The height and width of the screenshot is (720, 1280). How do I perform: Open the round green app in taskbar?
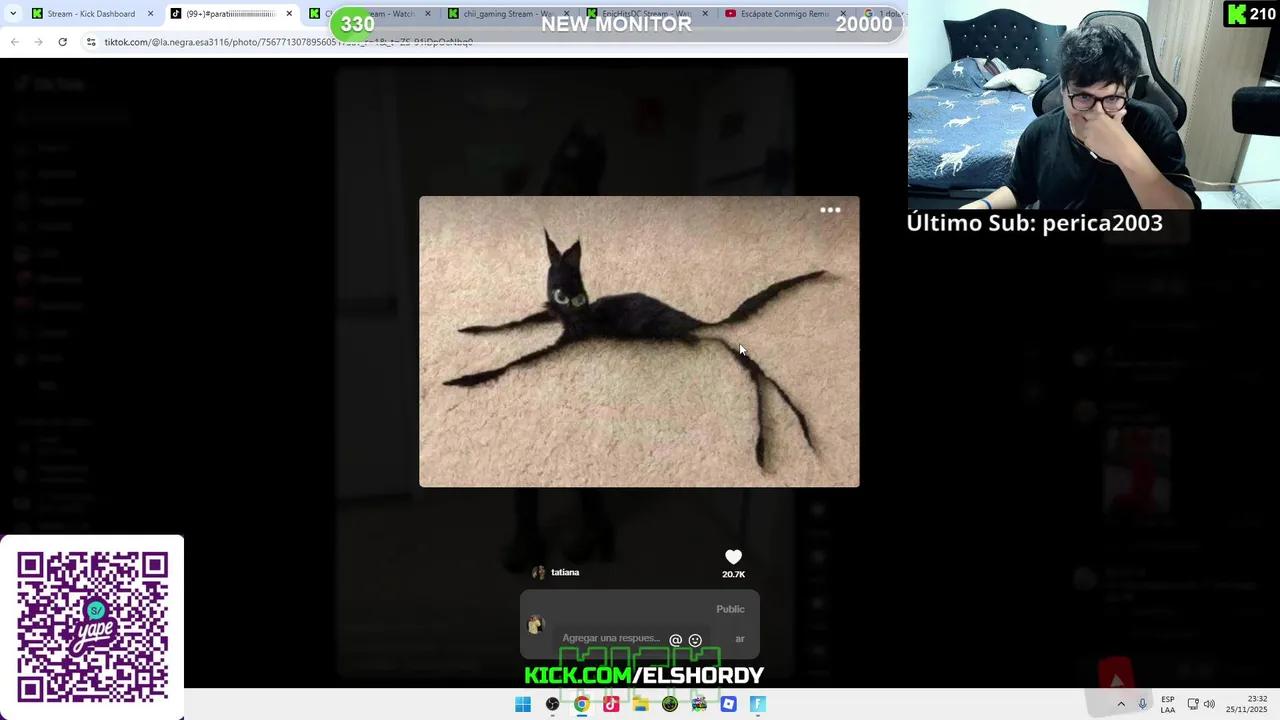pyautogui.click(x=670, y=704)
